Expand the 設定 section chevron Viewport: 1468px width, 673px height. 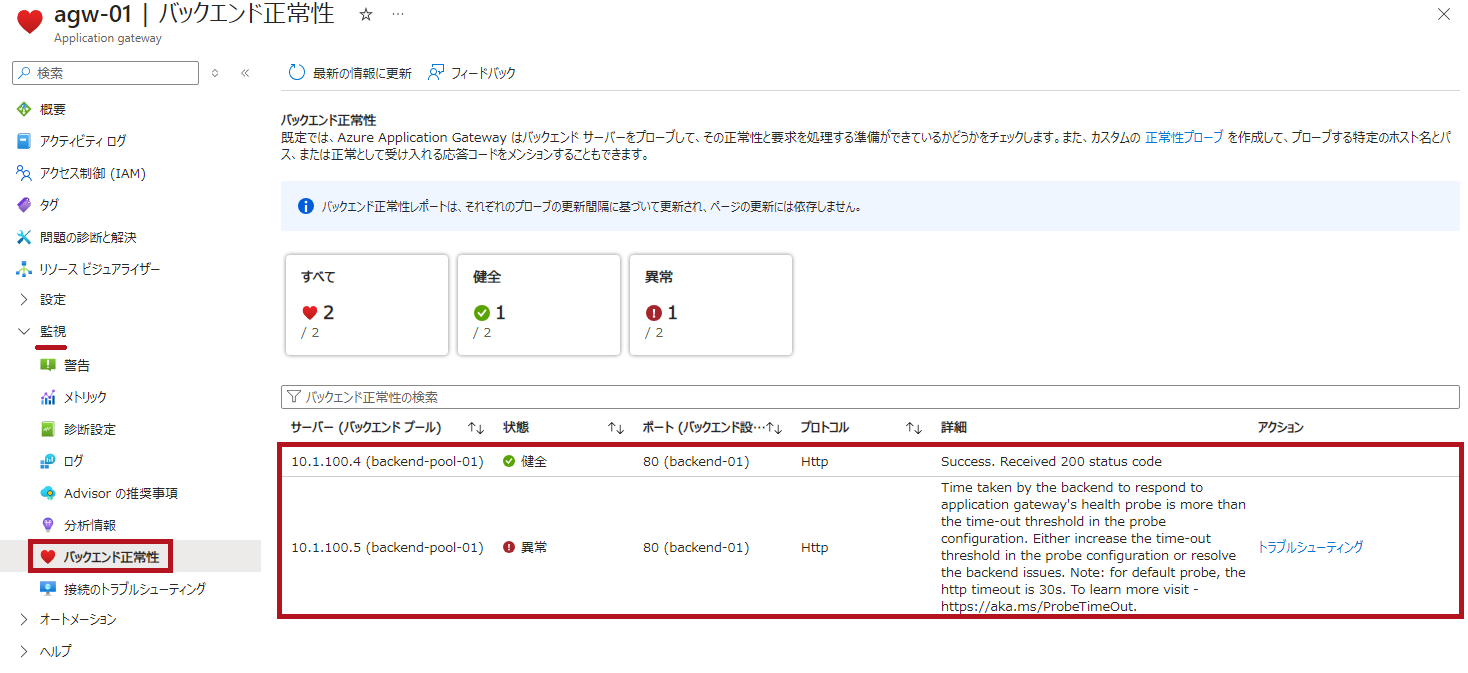pos(24,299)
